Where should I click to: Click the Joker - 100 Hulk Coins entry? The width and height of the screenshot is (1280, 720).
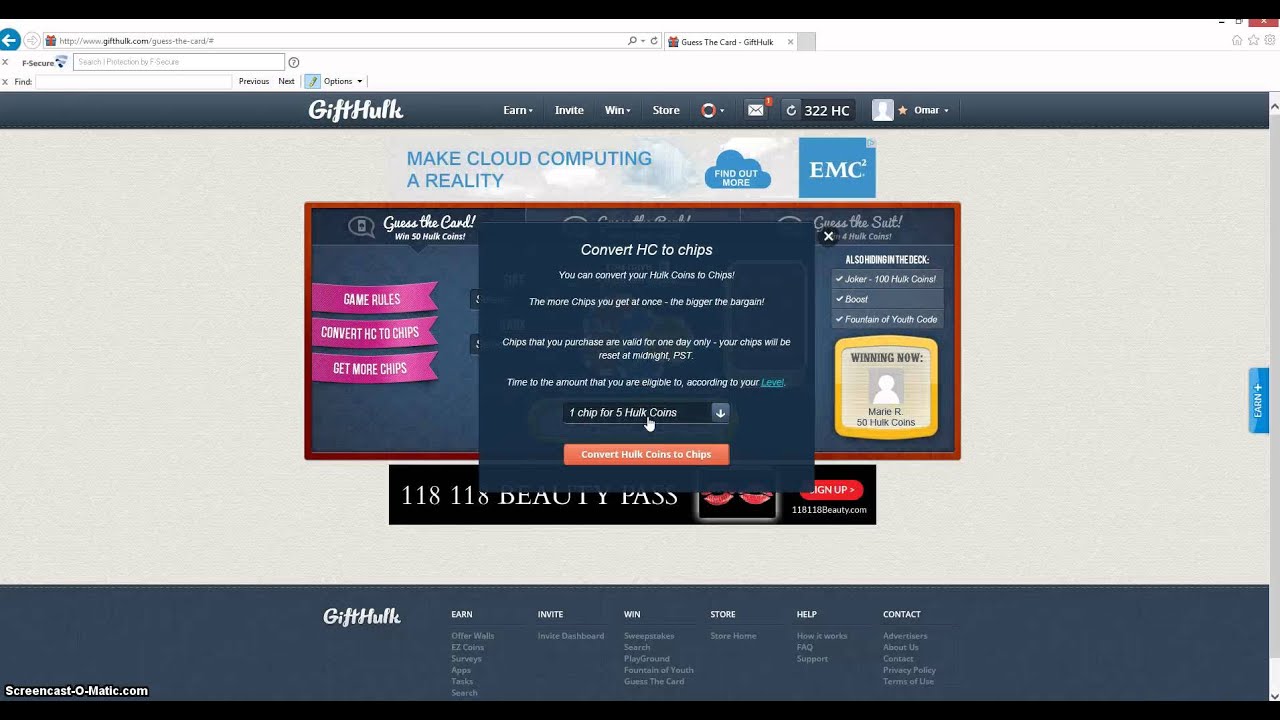point(888,279)
